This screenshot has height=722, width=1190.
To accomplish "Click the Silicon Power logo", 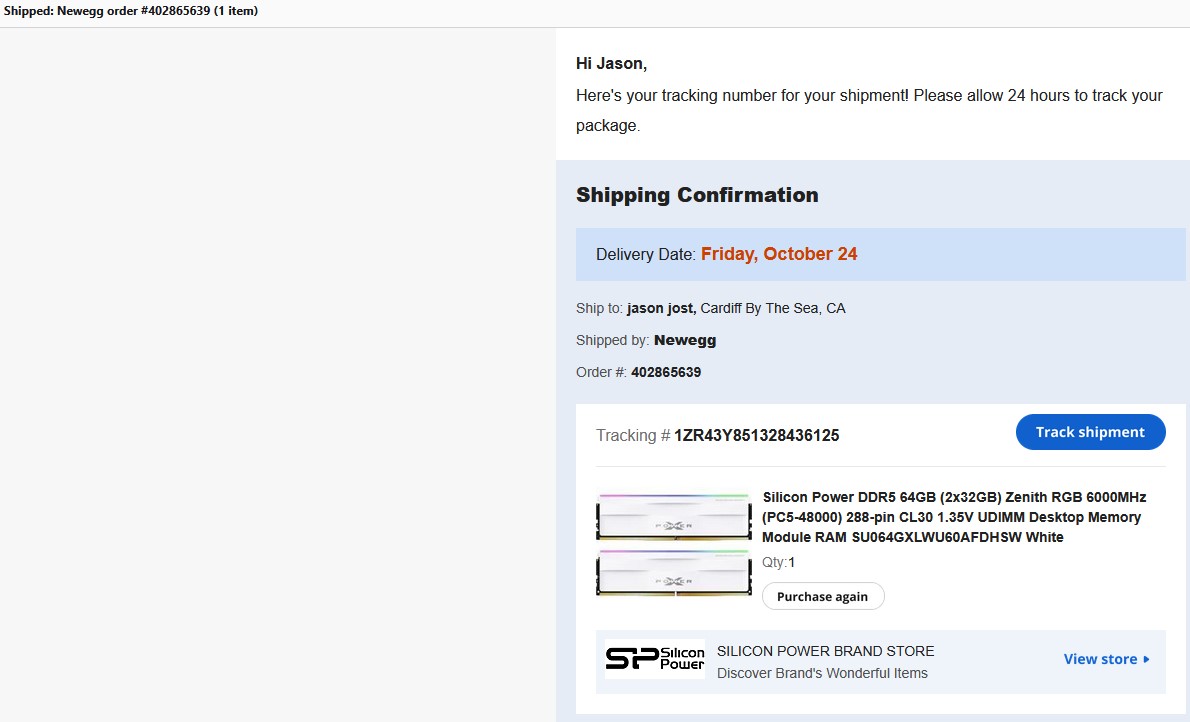I will (x=655, y=659).
